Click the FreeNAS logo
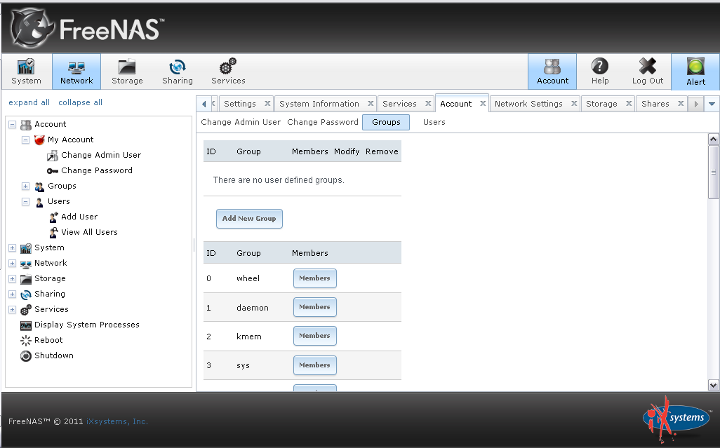 (x=86, y=28)
